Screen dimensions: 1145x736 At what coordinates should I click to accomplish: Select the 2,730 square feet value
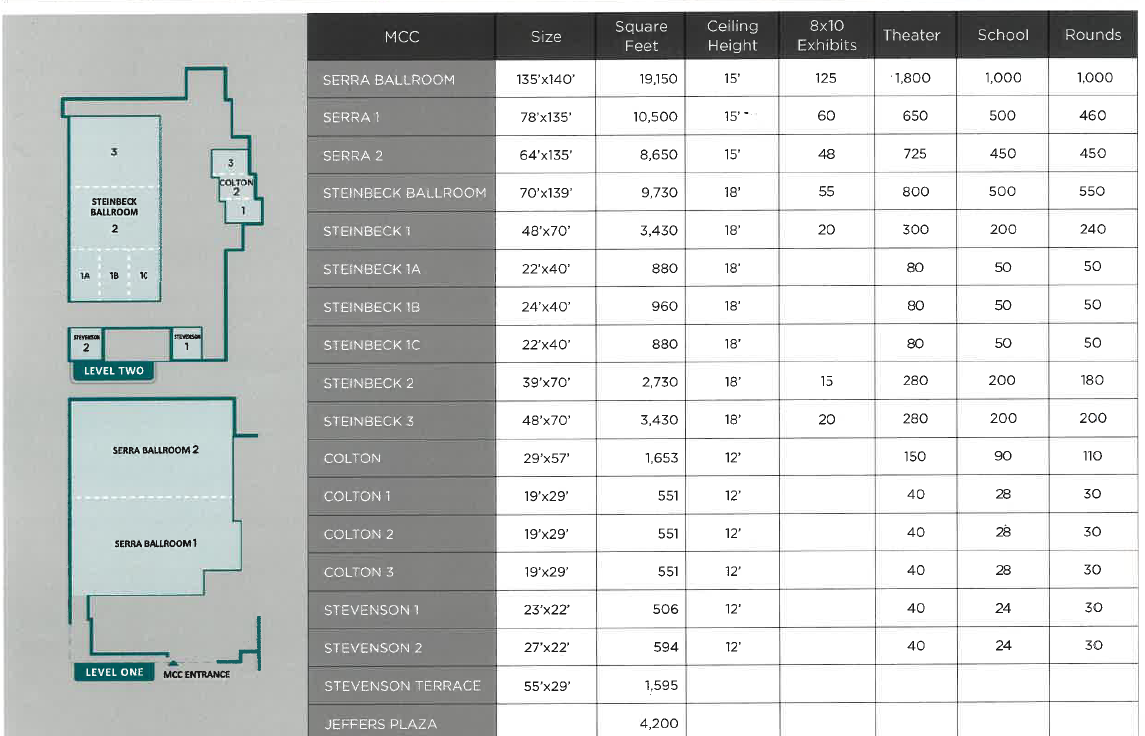(x=659, y=382)
